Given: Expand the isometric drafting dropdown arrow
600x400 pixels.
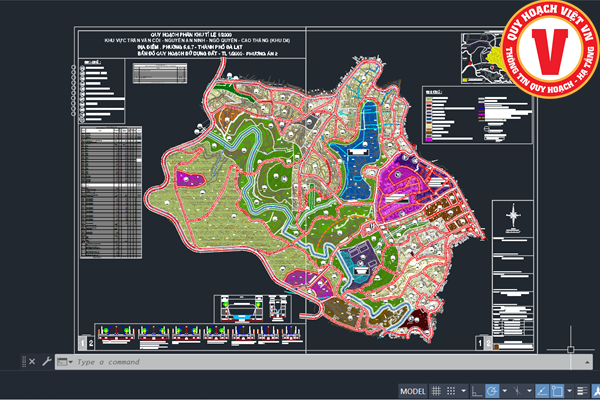Looking at the screenshot, I should [x=530, y=391].
